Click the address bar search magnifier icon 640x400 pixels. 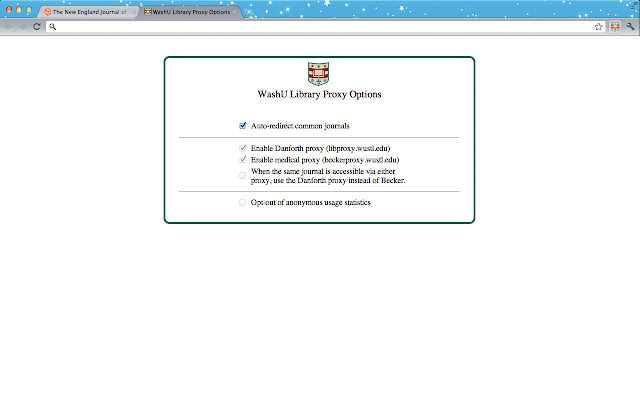coord(53,27)
